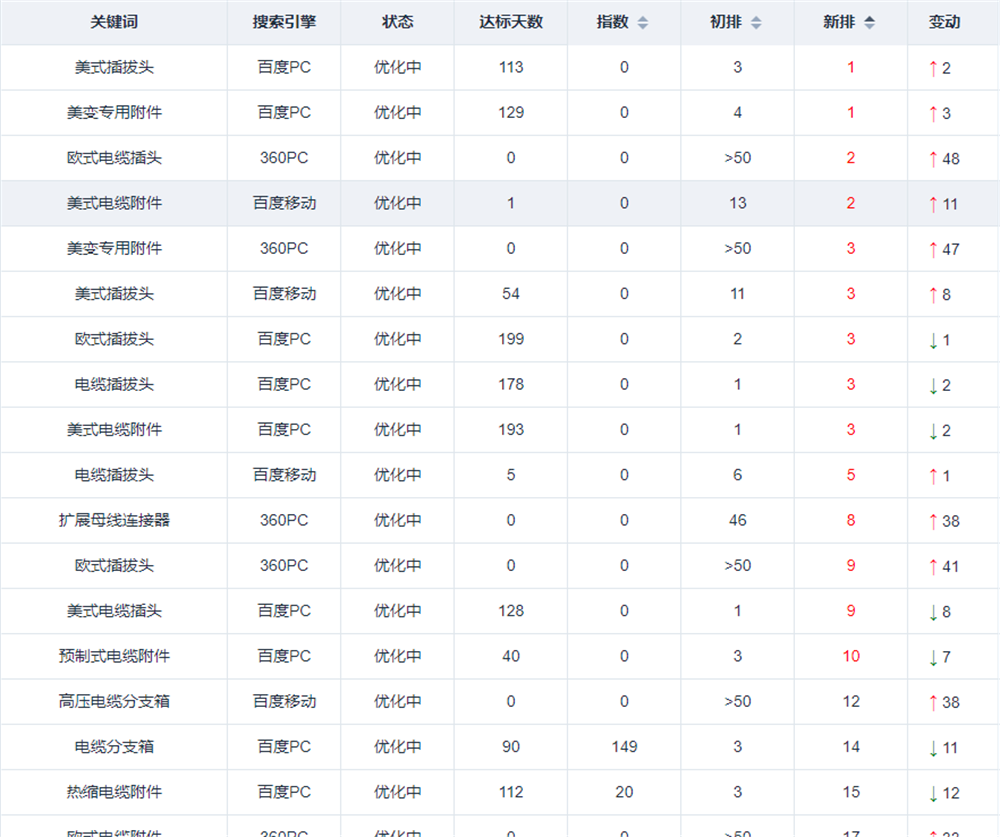Screen dimensions: 1000x837
Task: Click the sort arrows beside 初排
Action: click(756, 22)
